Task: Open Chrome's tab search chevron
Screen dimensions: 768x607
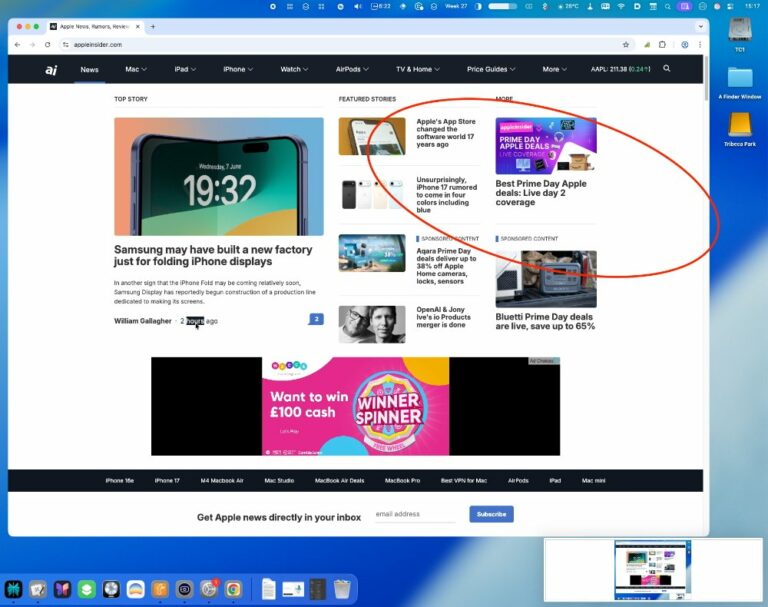Action: pos(701,26)
